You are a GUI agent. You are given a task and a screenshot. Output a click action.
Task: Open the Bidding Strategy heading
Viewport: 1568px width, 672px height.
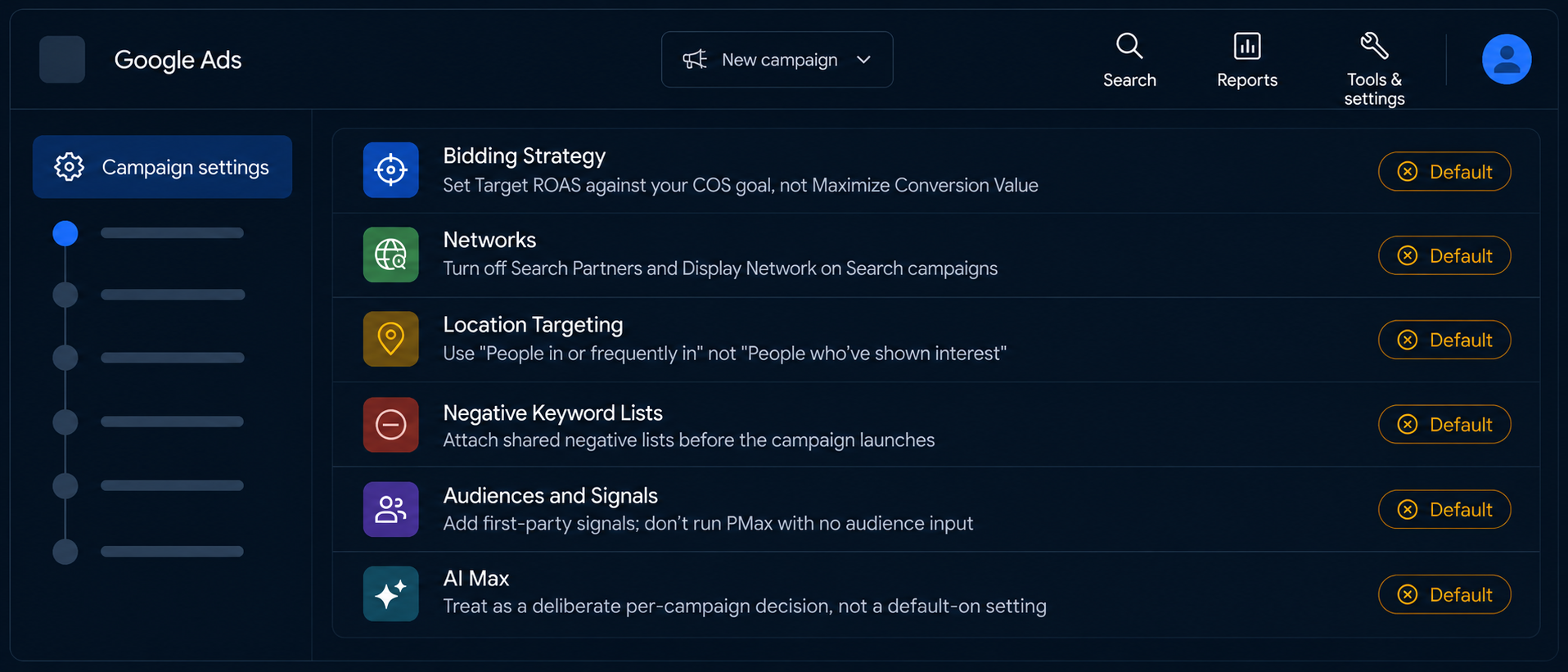(524, 156)
